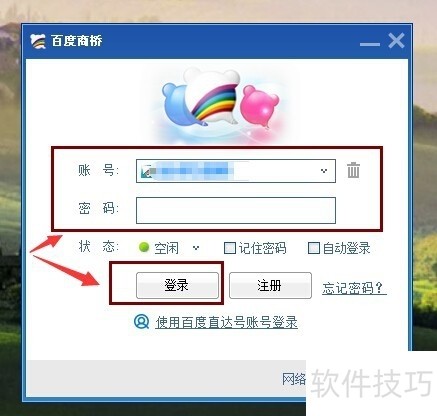Expand the account dropdown arrow
Image resolution: width=437 pixels, height=416 pixels.
[x=324, y=171]
